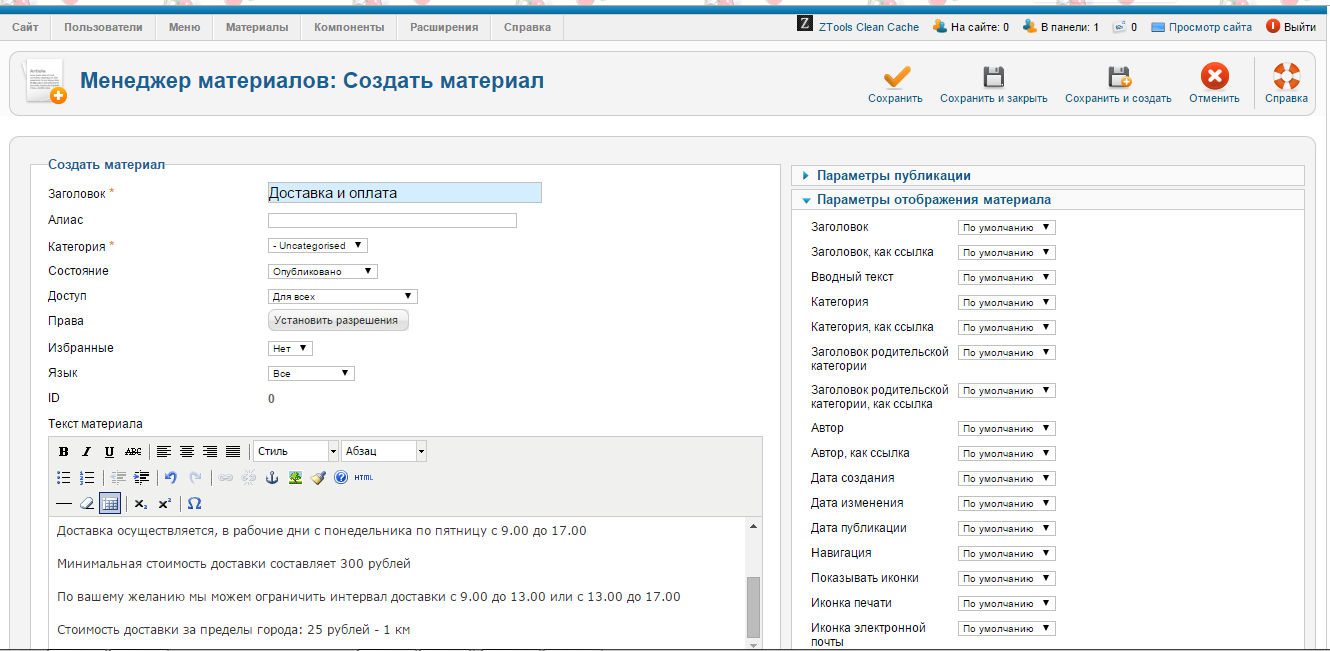Click Установить разрешения button
The image size is (1330, 651).
[338, 321]
